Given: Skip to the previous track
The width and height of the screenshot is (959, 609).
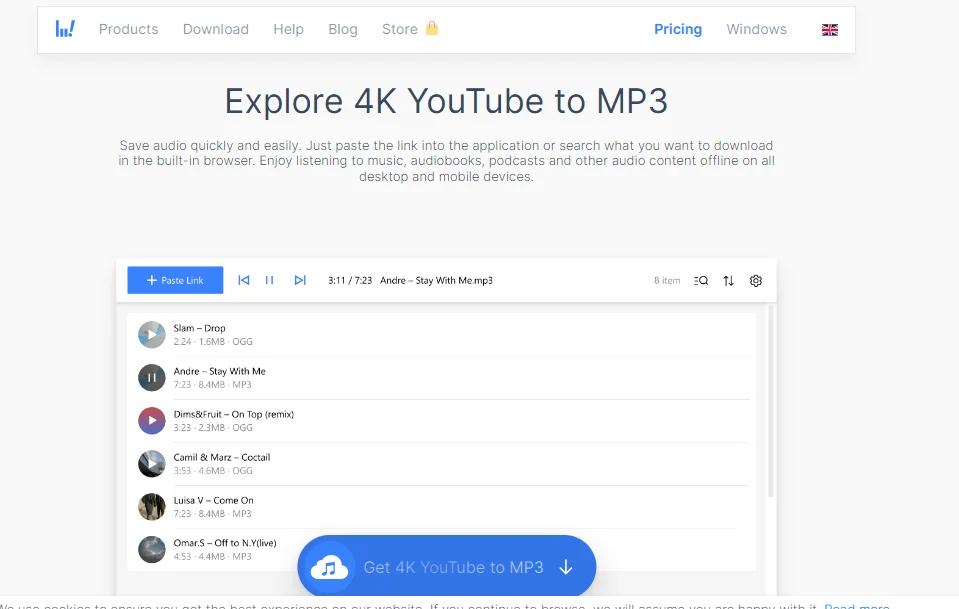Looking at the screenshot, I should [x=243, y=280].
